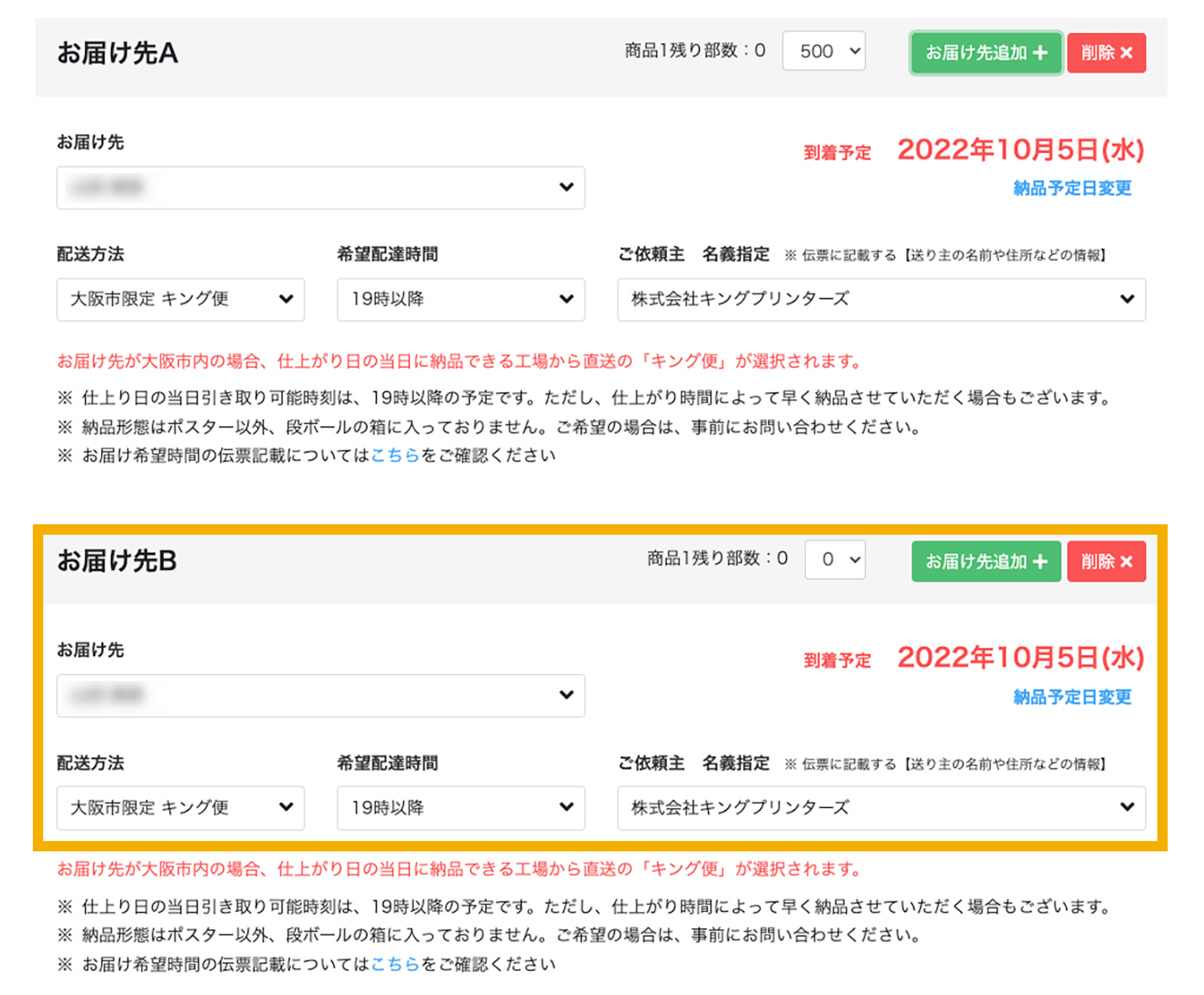Click the お届け先B section header

pyautogui.click(x=117, y=561)
